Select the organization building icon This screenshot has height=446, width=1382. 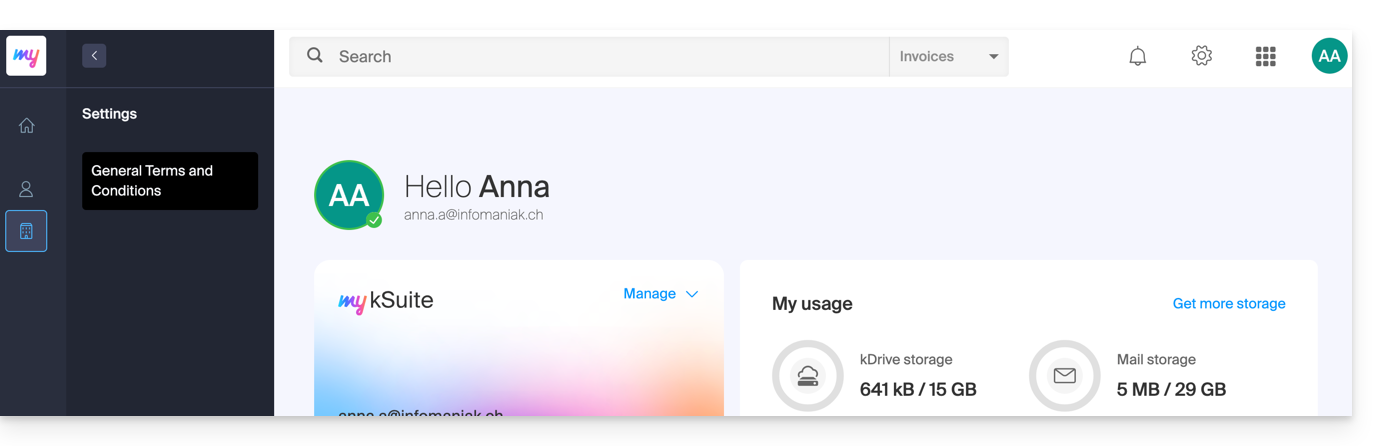[26, 231]
